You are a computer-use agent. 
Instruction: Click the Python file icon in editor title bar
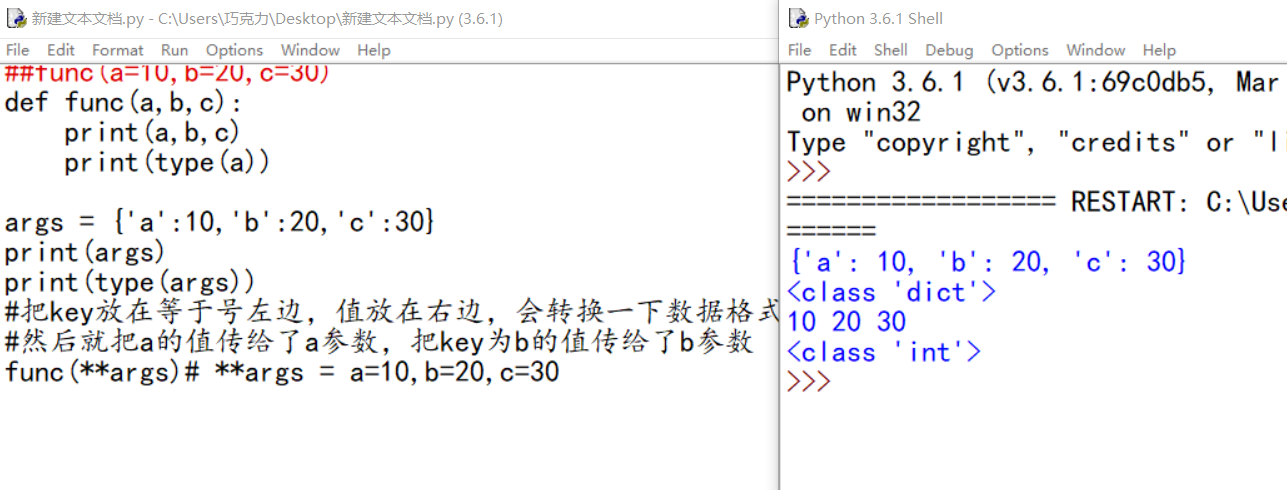tap(17, 19)
